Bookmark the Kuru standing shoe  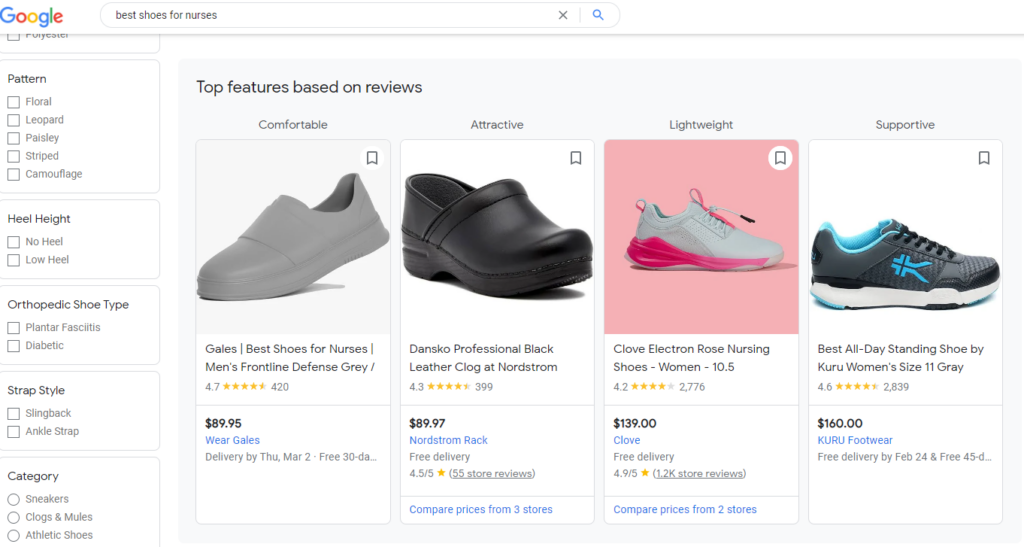coord(984,158)
